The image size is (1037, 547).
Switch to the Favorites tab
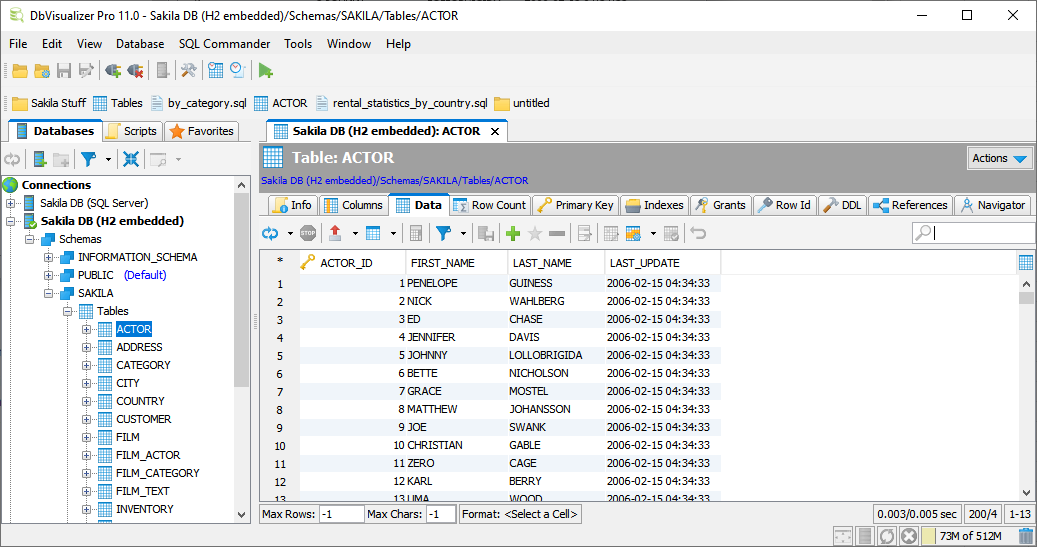(x=202, y=131)
